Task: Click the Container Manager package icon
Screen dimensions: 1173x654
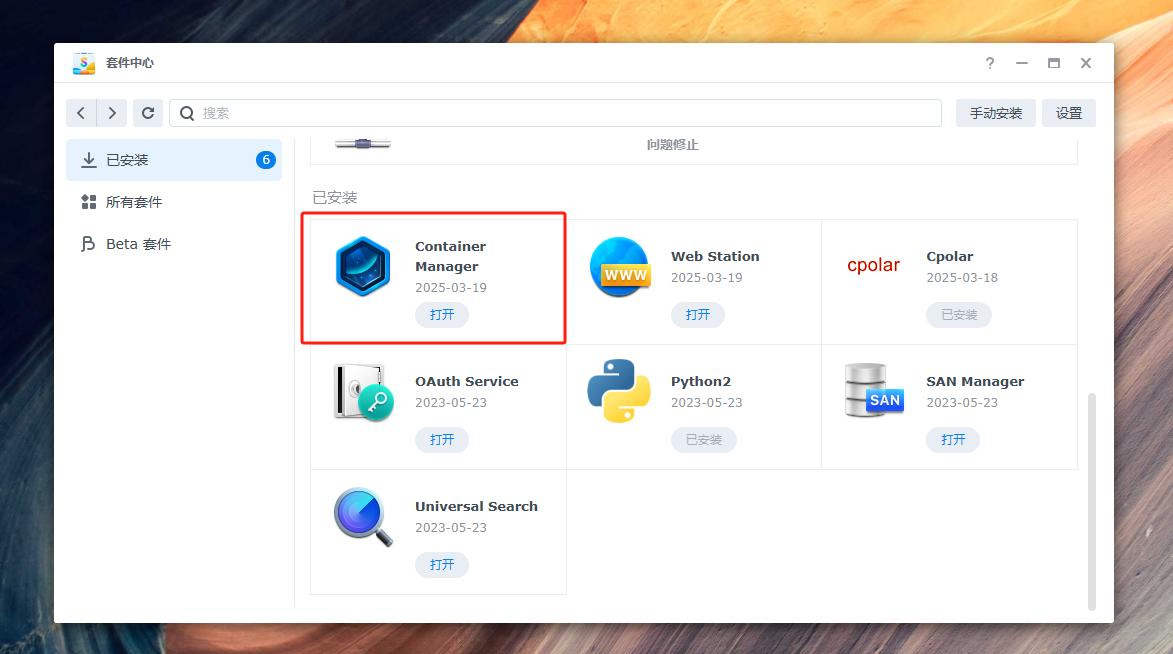Action: (x=361, y=266)
